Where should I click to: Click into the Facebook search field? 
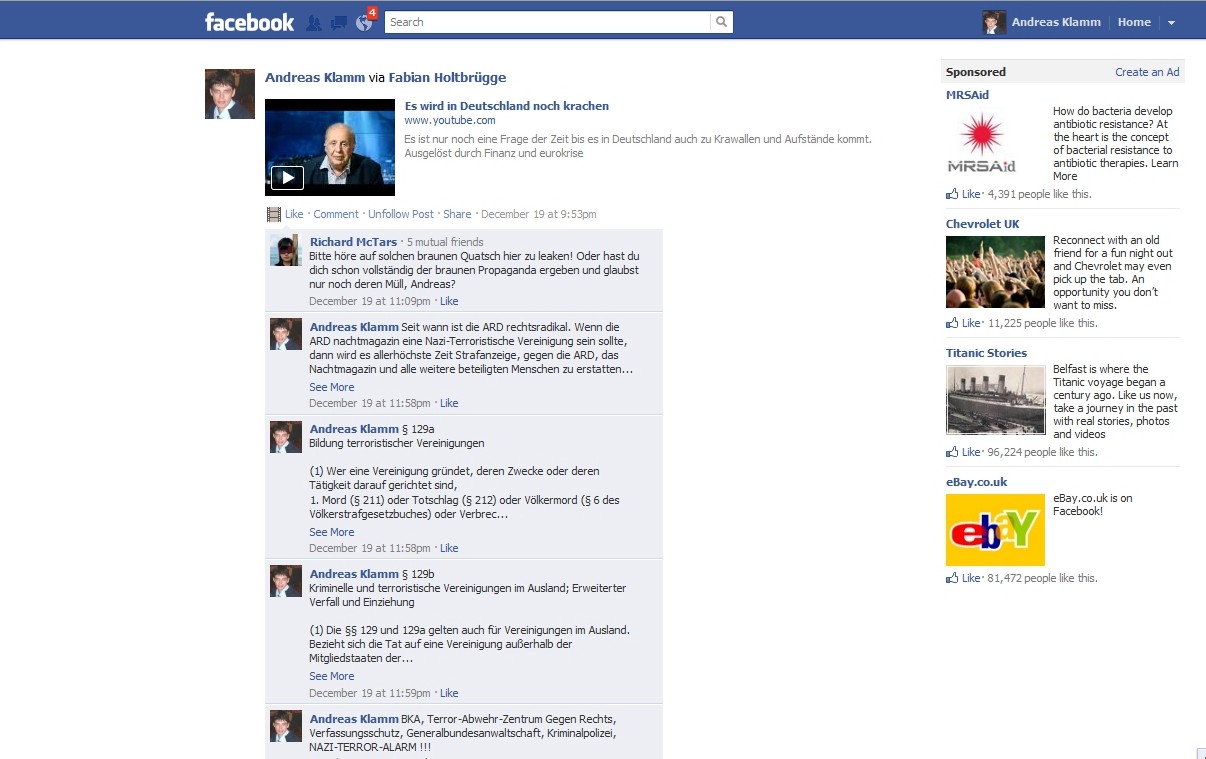546,22
